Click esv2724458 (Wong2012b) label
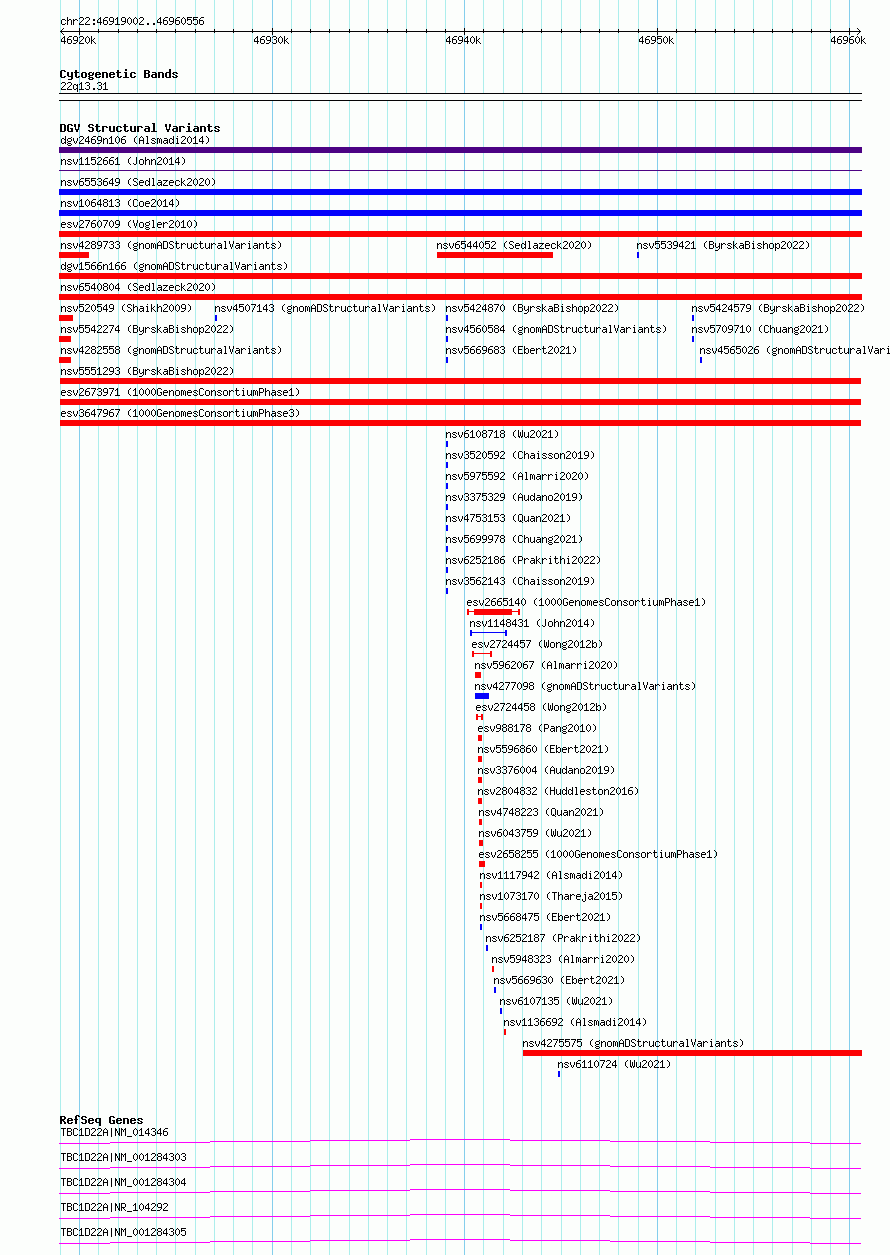890x1255 pixels. pyautogui.click(x=541, y=708)
